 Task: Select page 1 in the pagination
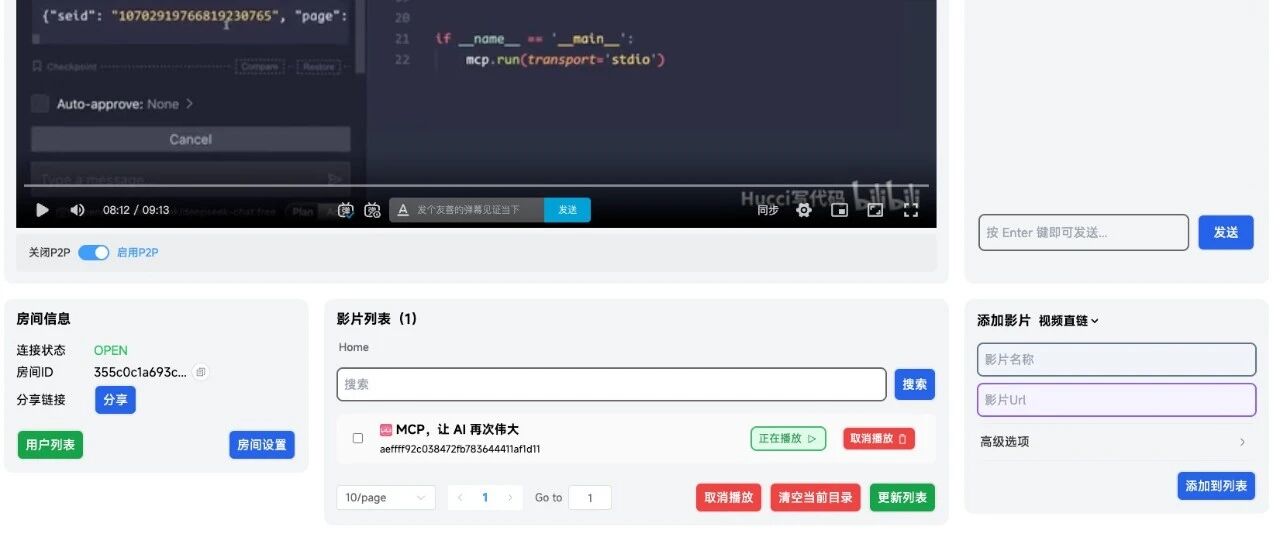(x=485, y=498)
